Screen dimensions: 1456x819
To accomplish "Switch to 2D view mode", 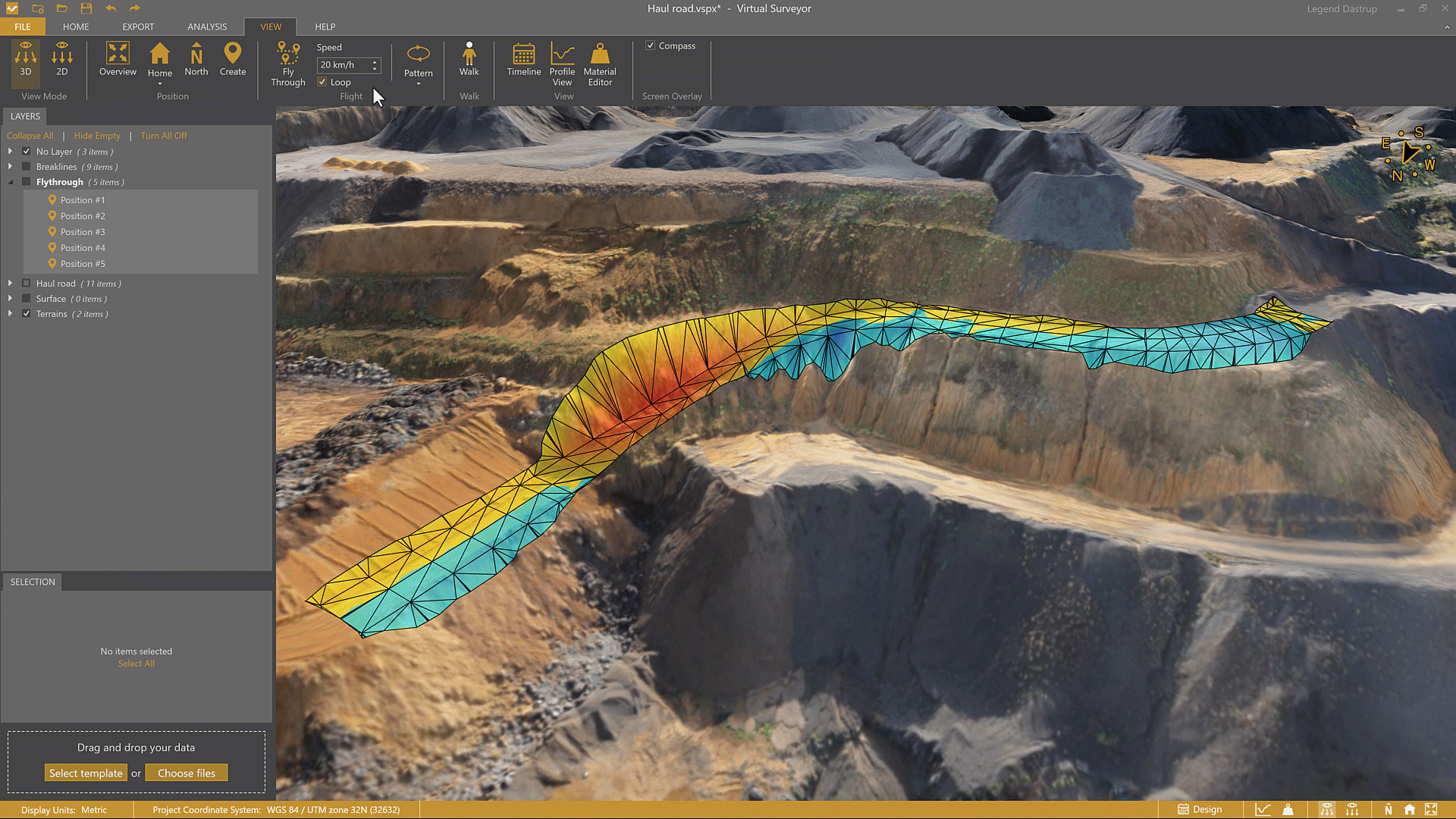I will (62, 59).
